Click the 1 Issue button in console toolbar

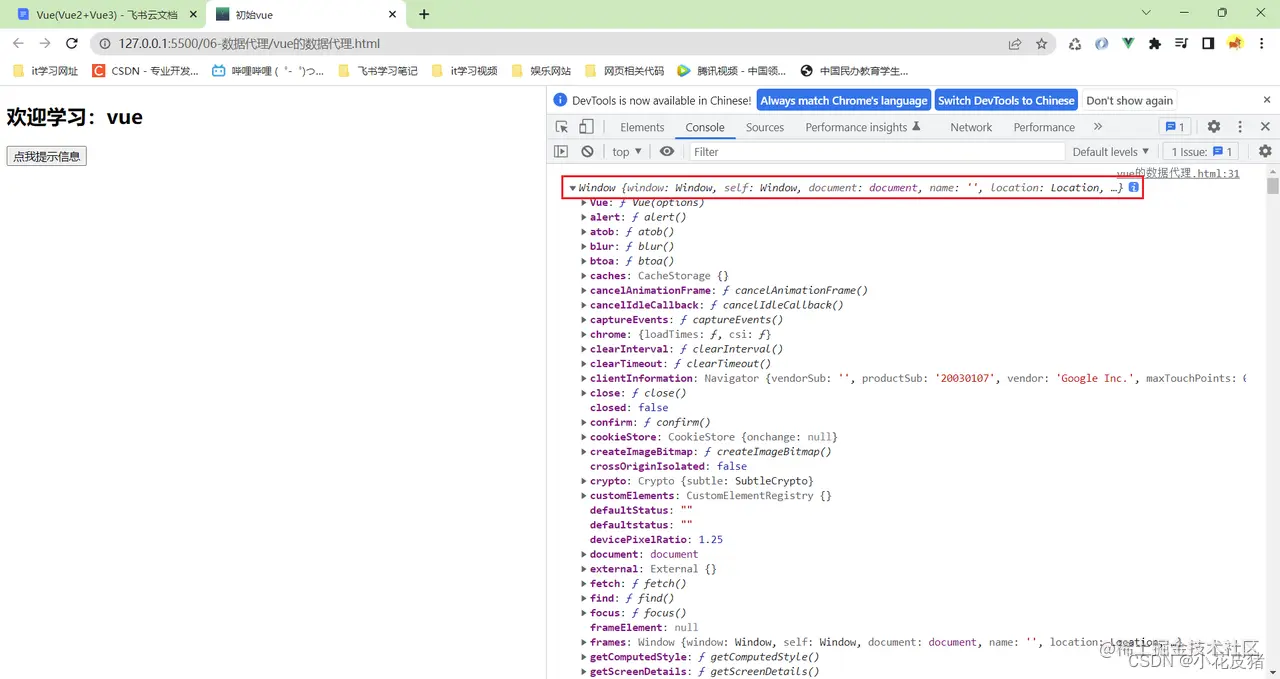click(1201, 151)
